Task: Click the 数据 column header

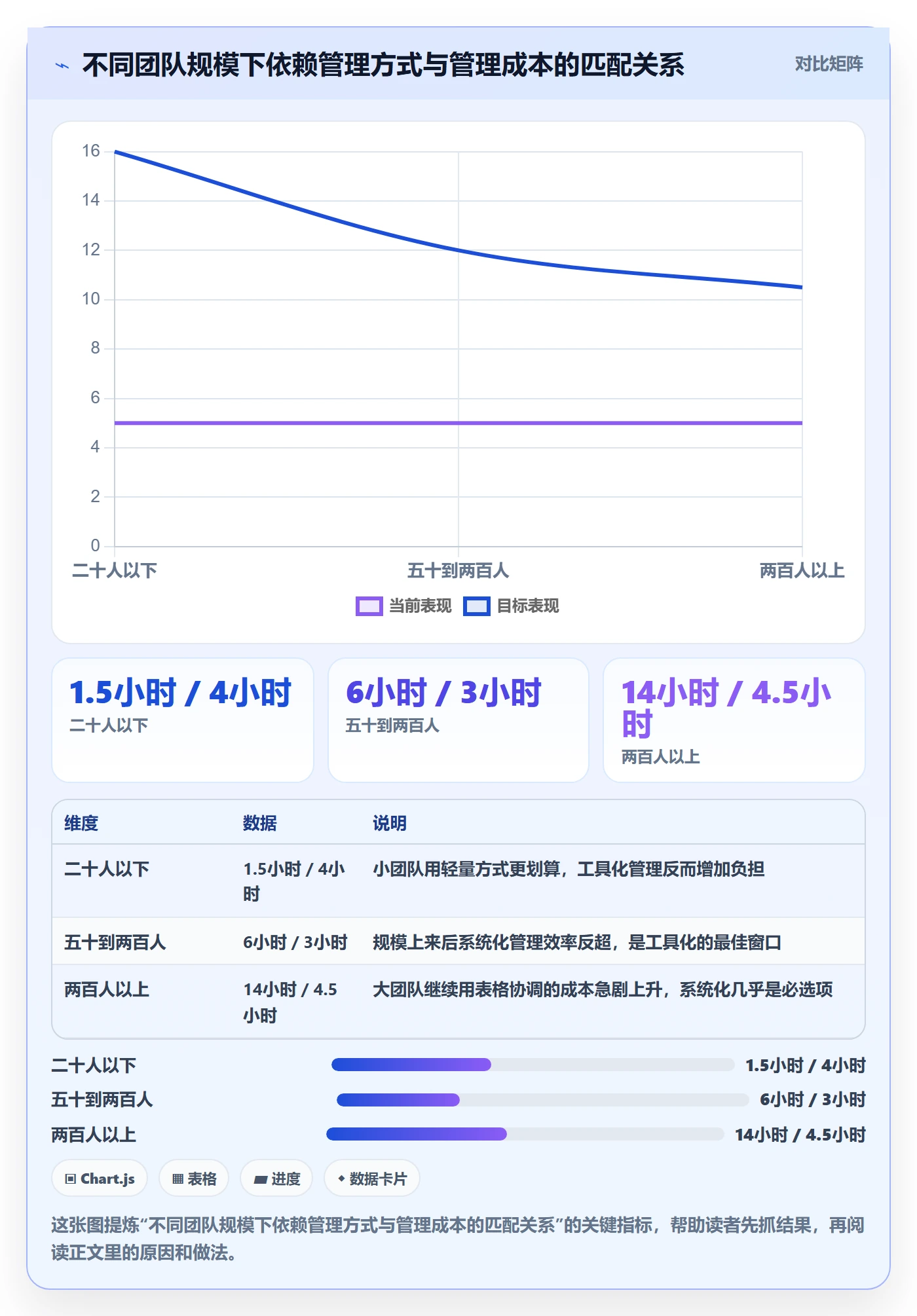Action: click(259, 823)
